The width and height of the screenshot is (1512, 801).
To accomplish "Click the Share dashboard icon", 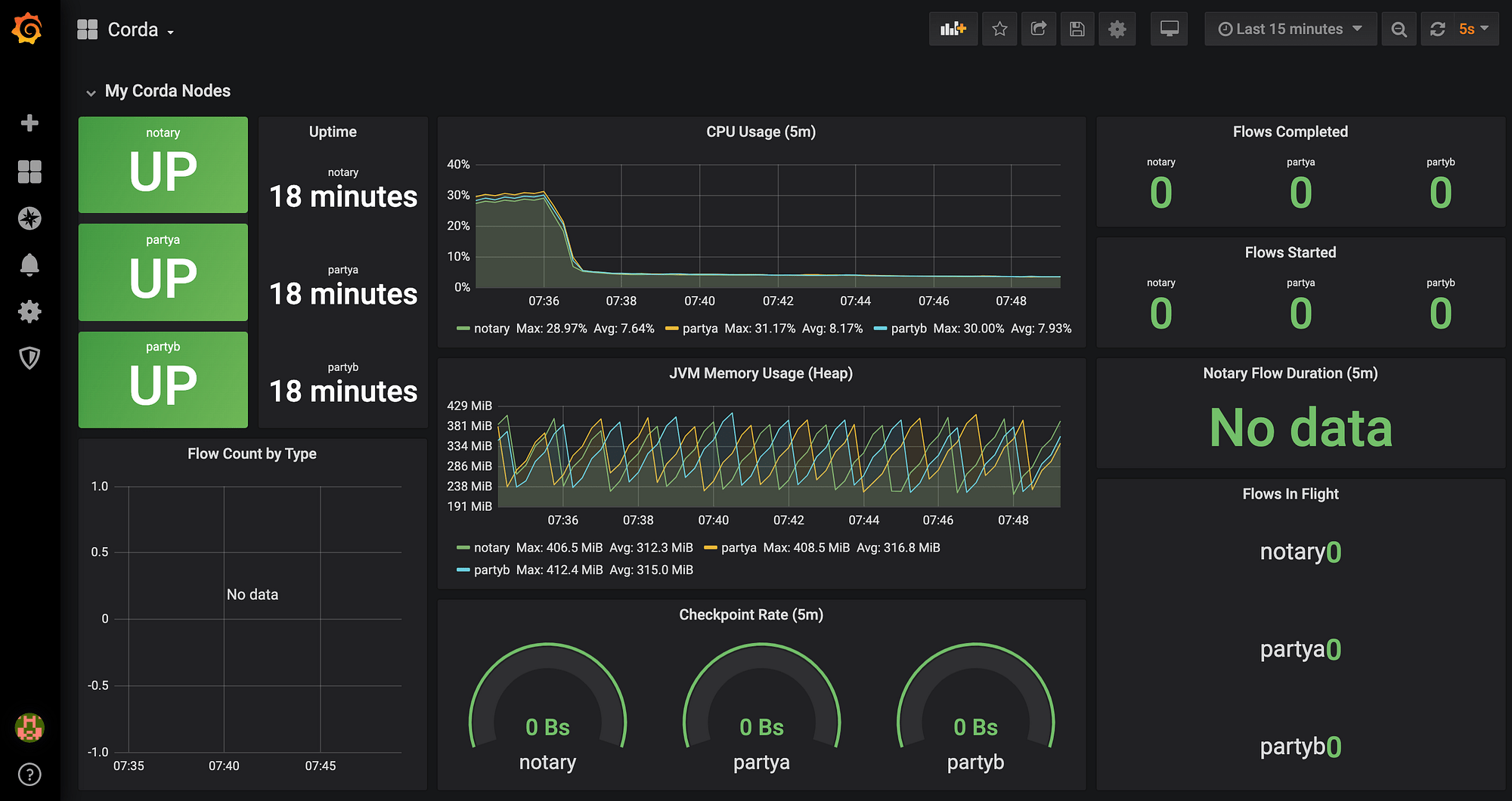I will tap(1039, 29).
